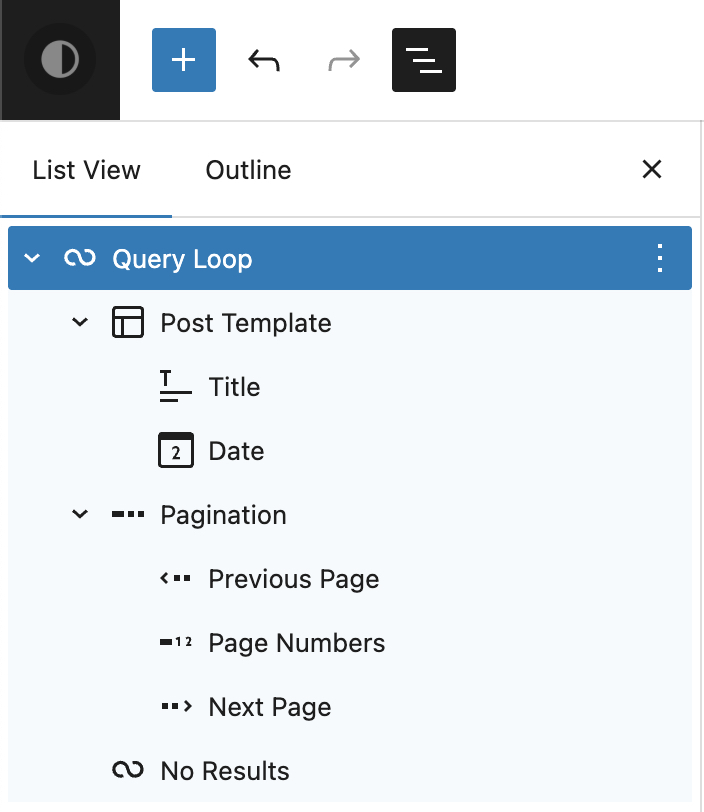
Task: Collapse the Query Loop block
Action: [31, 257]
